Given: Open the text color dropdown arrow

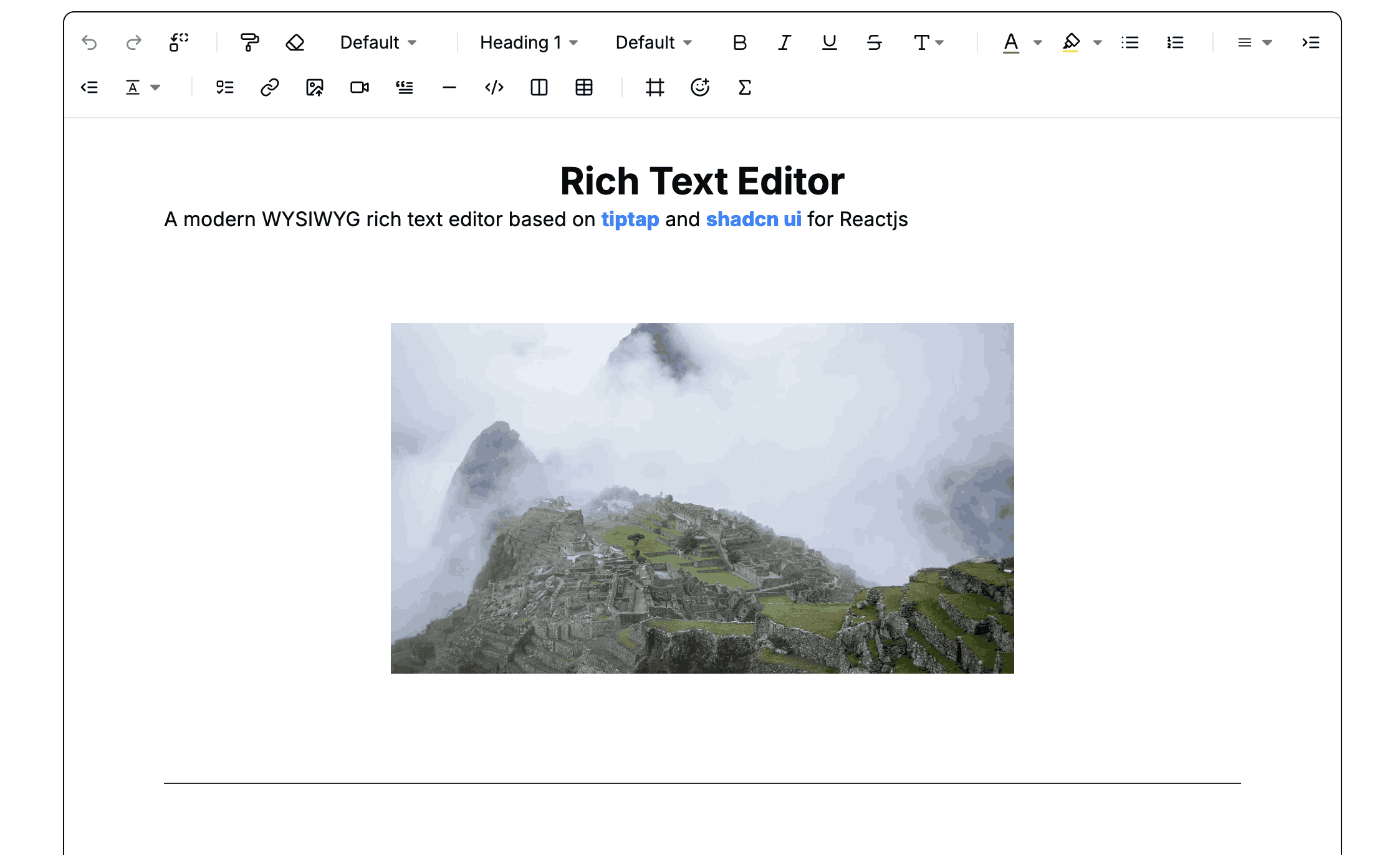Looking at the screenshot, I should [x=1038, y=42].
